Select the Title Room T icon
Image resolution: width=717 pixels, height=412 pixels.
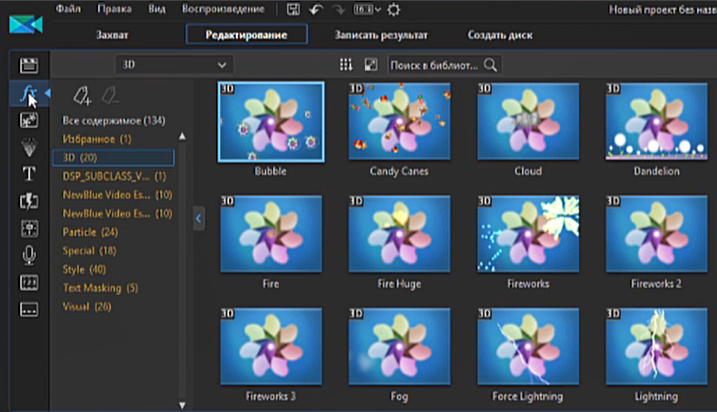[28, 173]
